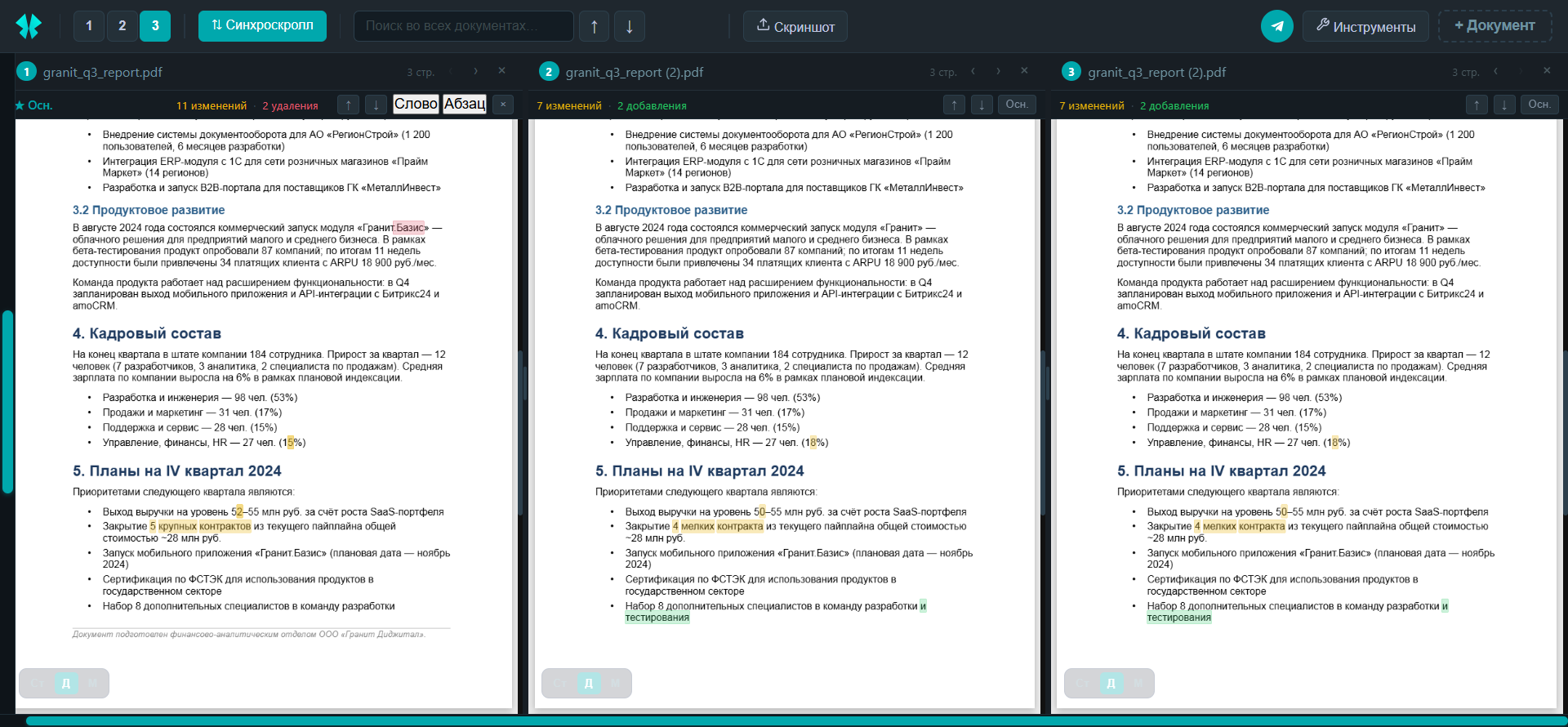This screenshot has width=1568, height=727.
Task: Click file name granit_q3_report.pdf in panel 1
Action: (103, 72)
